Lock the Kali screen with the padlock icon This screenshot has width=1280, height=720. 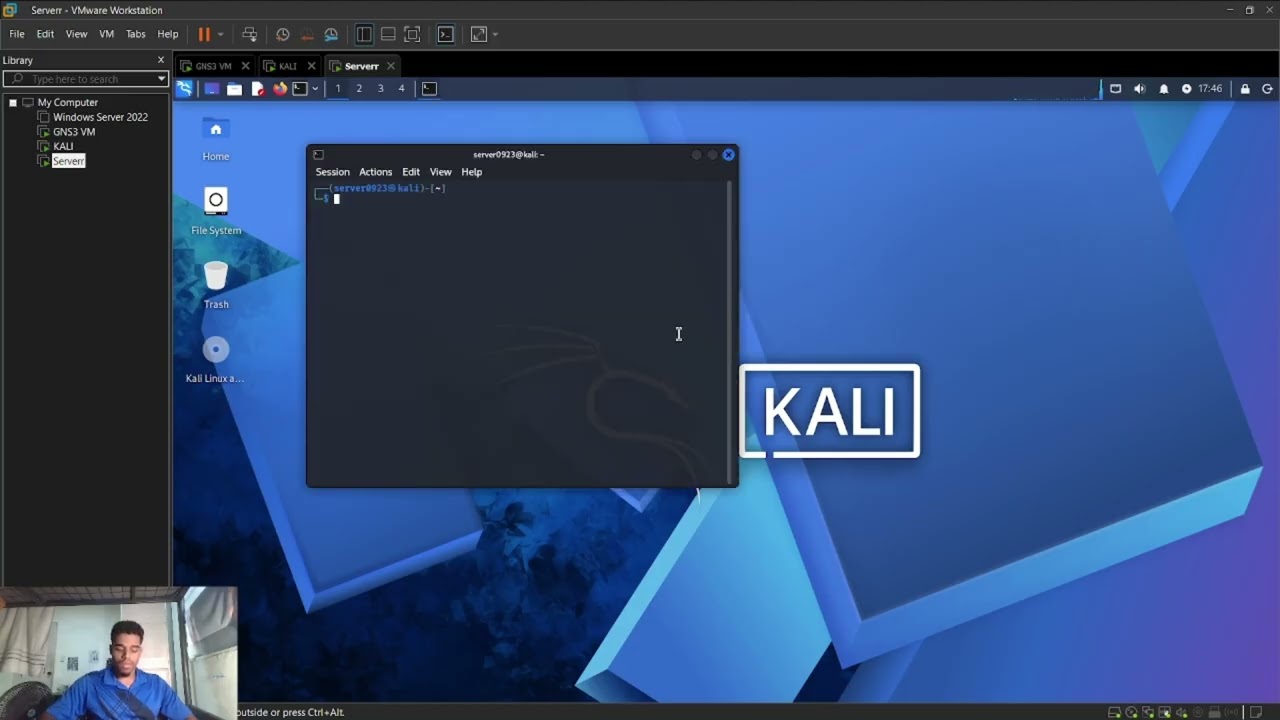pos(1245,89)
